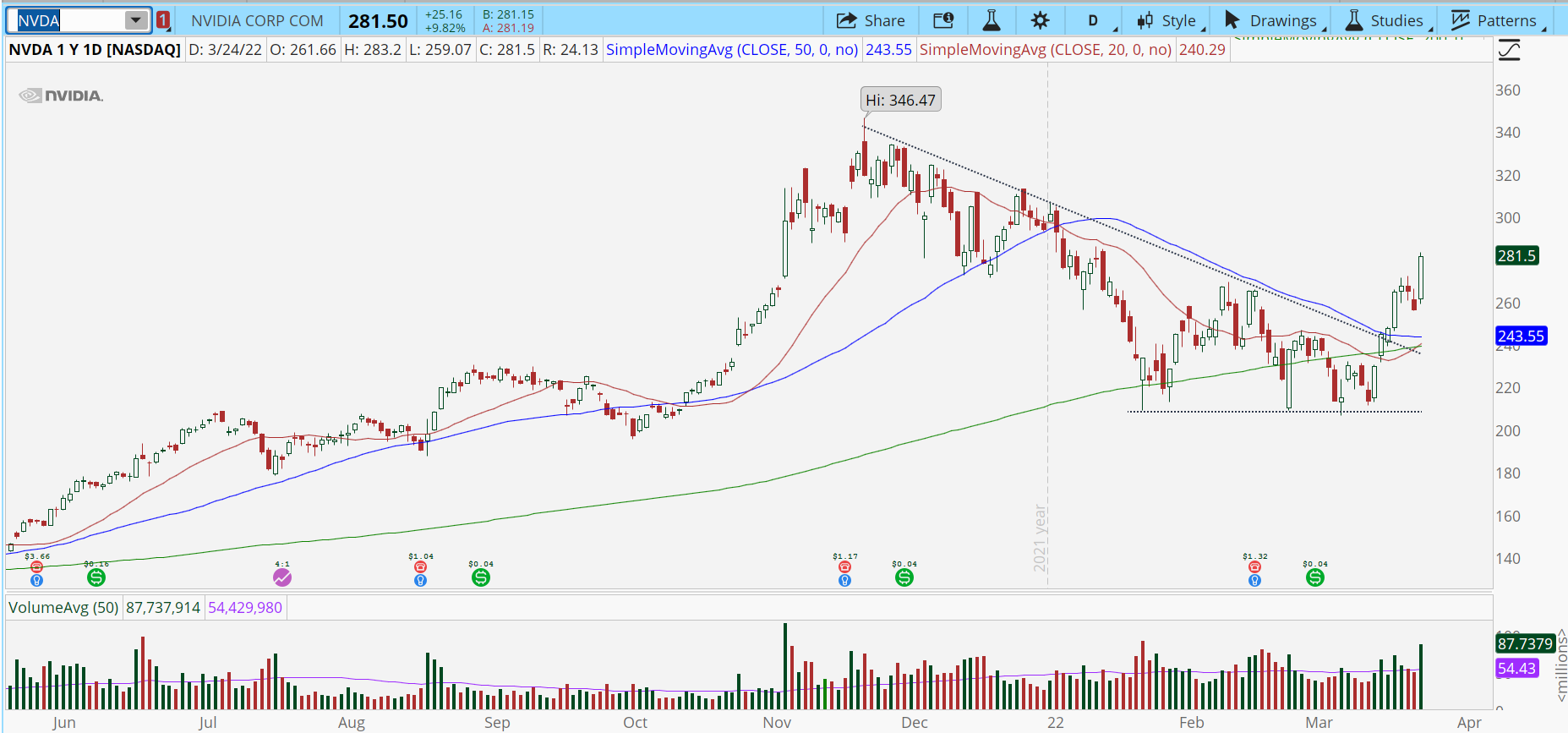Click the lightbulb icon under $3.66 earnings
Screen dimensions: 1568x733
[x=36, y=580]
